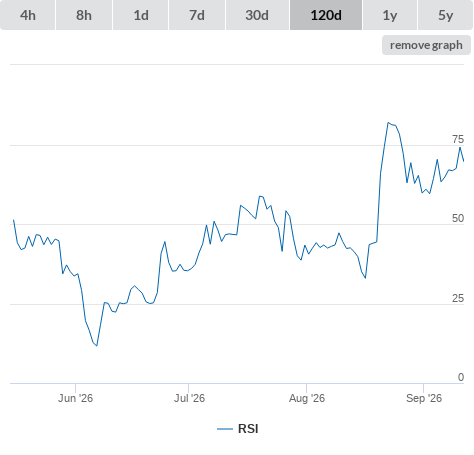
Task: Click the blue RSI legend line marker
Action: pos(225,429)
